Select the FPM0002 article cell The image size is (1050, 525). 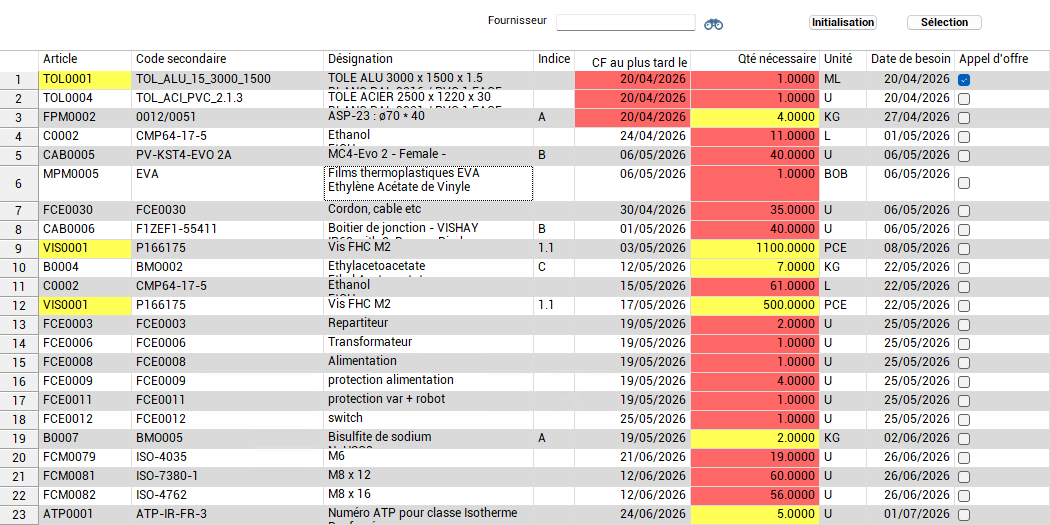[x=84, y=117]
